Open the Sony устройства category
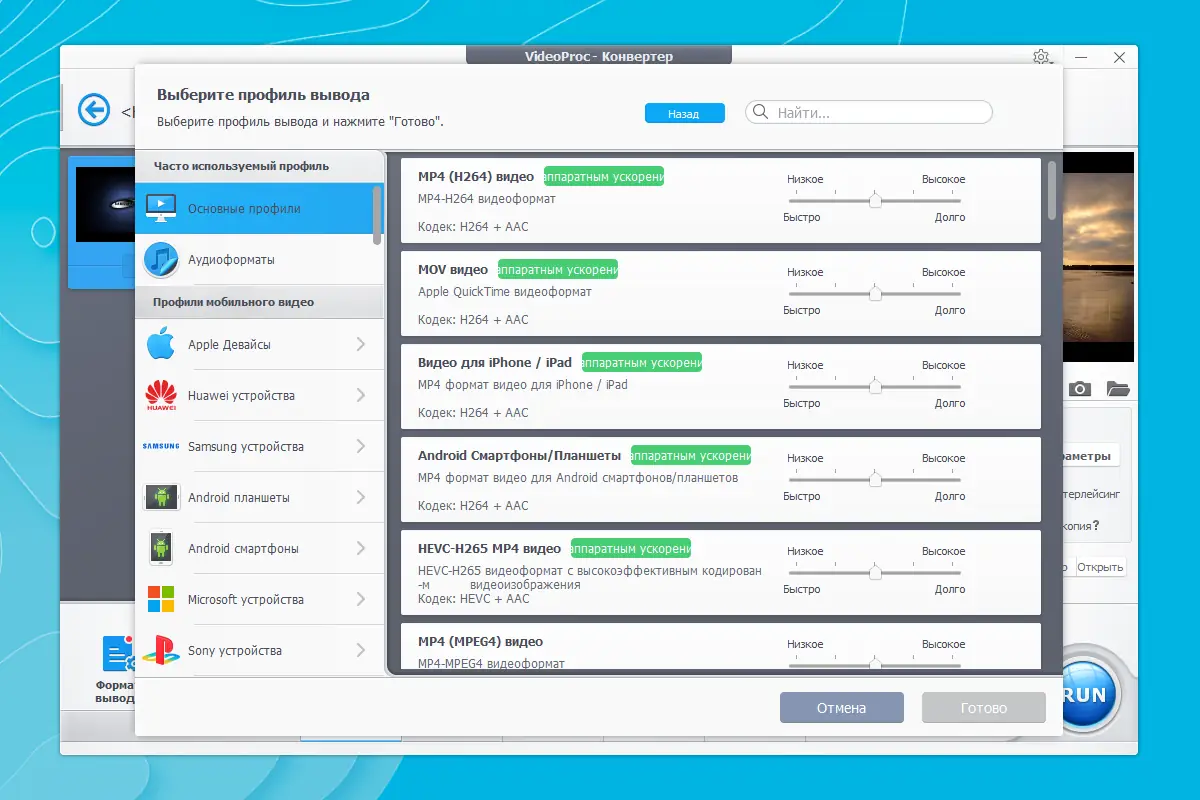The width and height of the screenshot is (1200, 800). pos(259,650)
